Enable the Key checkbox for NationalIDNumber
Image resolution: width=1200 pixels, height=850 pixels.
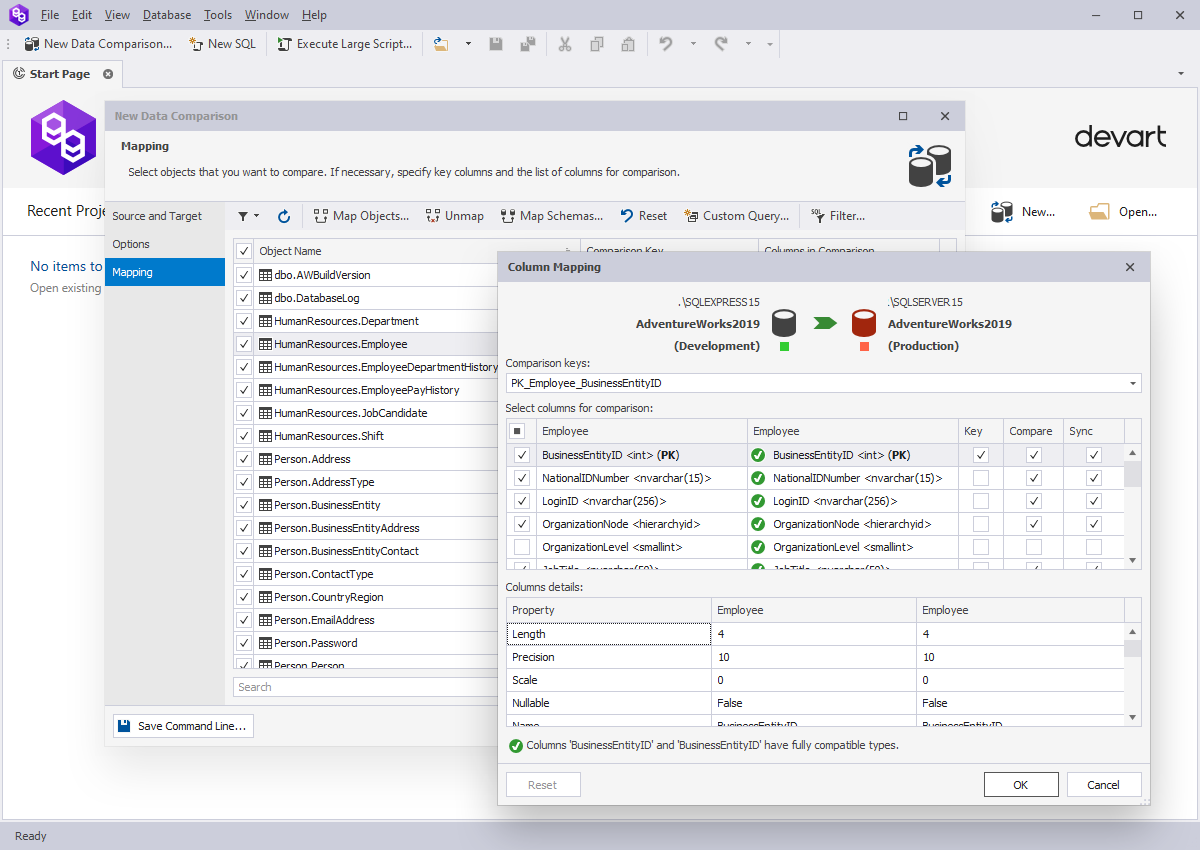(980, 477)
